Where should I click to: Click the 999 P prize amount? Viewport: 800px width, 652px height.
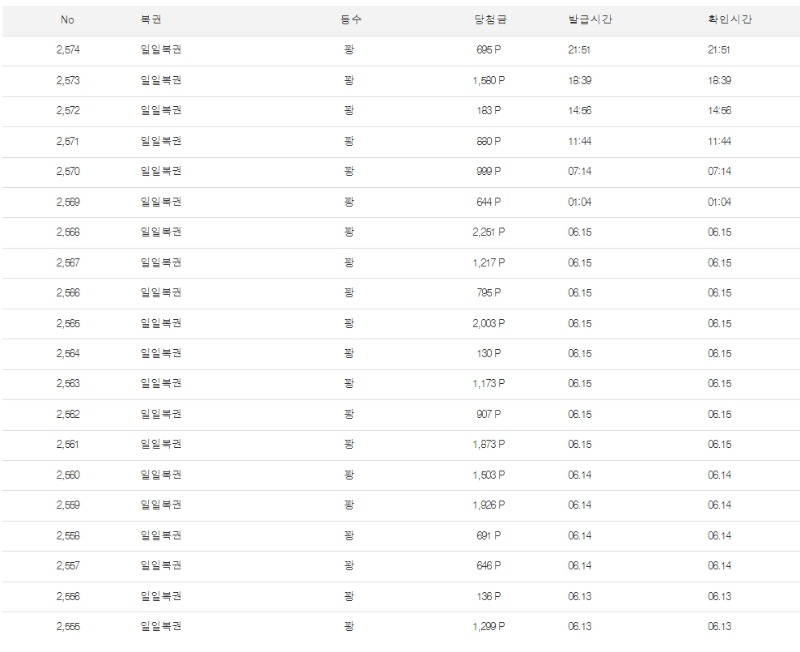489,171
